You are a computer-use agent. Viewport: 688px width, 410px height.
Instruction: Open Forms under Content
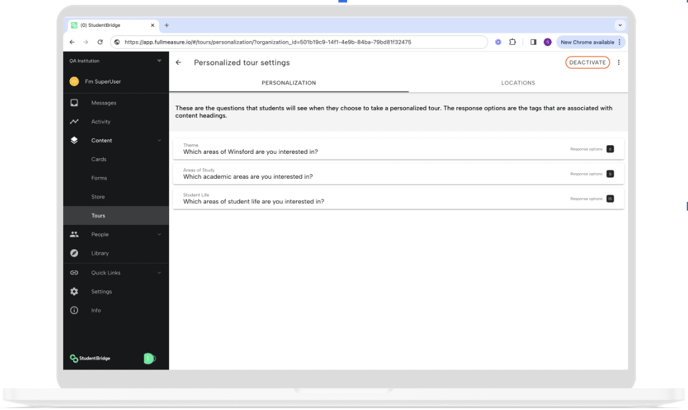coord(99,178)
